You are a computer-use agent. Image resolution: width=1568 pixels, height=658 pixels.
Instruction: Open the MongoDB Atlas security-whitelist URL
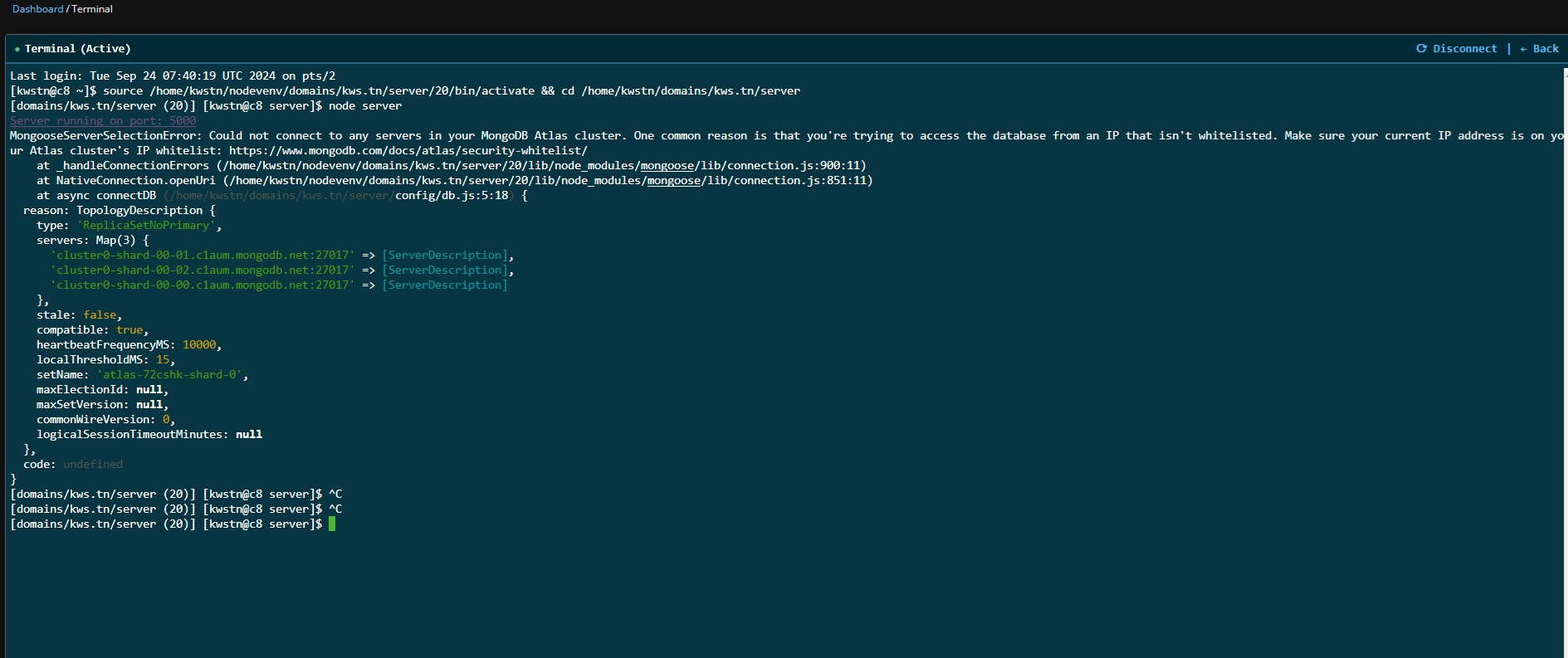click(x=408, y=151)
